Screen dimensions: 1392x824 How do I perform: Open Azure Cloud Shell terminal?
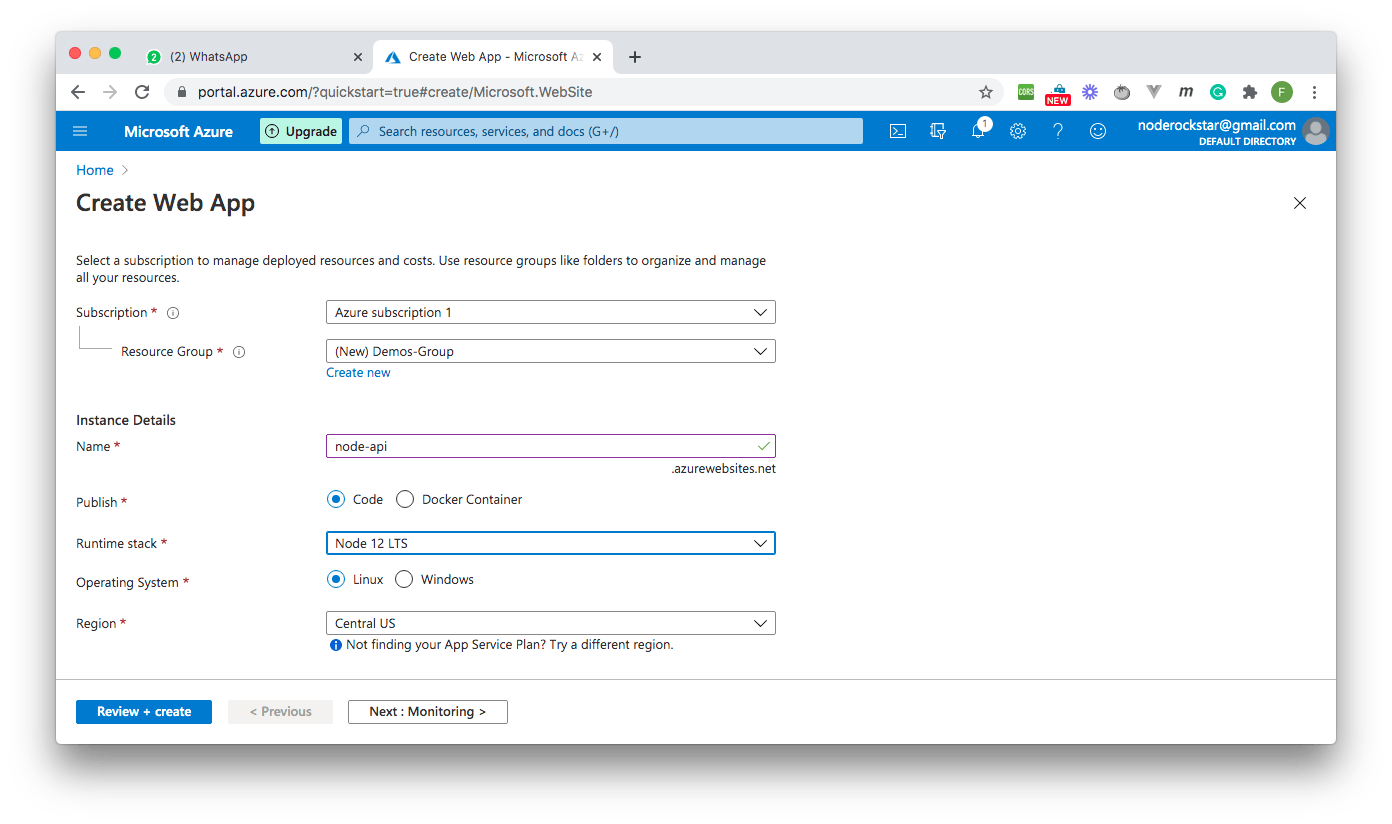coord(897,131)
